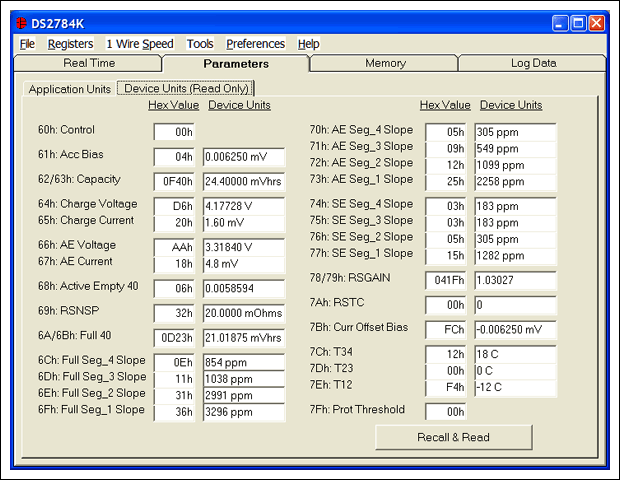Click the 69h RSNSP device units field
Screen dimensions: 620x480
click(x=244, y=312)
